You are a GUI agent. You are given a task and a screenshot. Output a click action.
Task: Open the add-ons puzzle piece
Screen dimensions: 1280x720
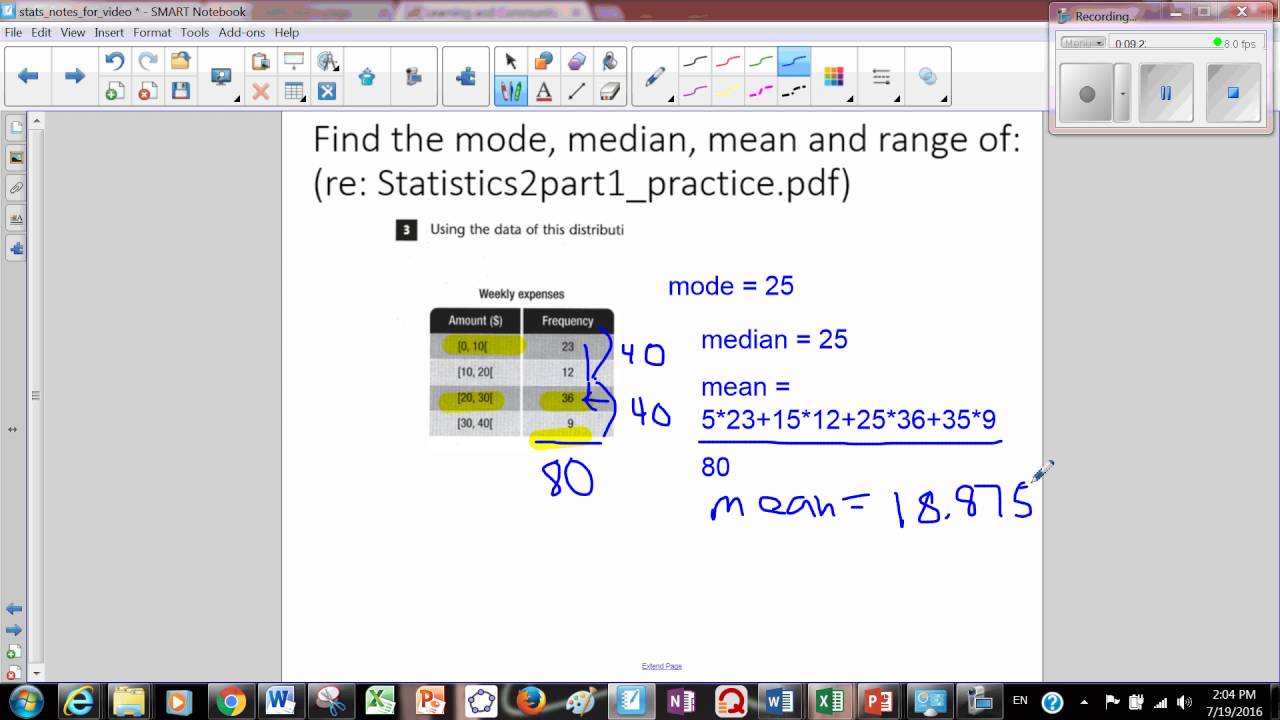coord(466,77)
